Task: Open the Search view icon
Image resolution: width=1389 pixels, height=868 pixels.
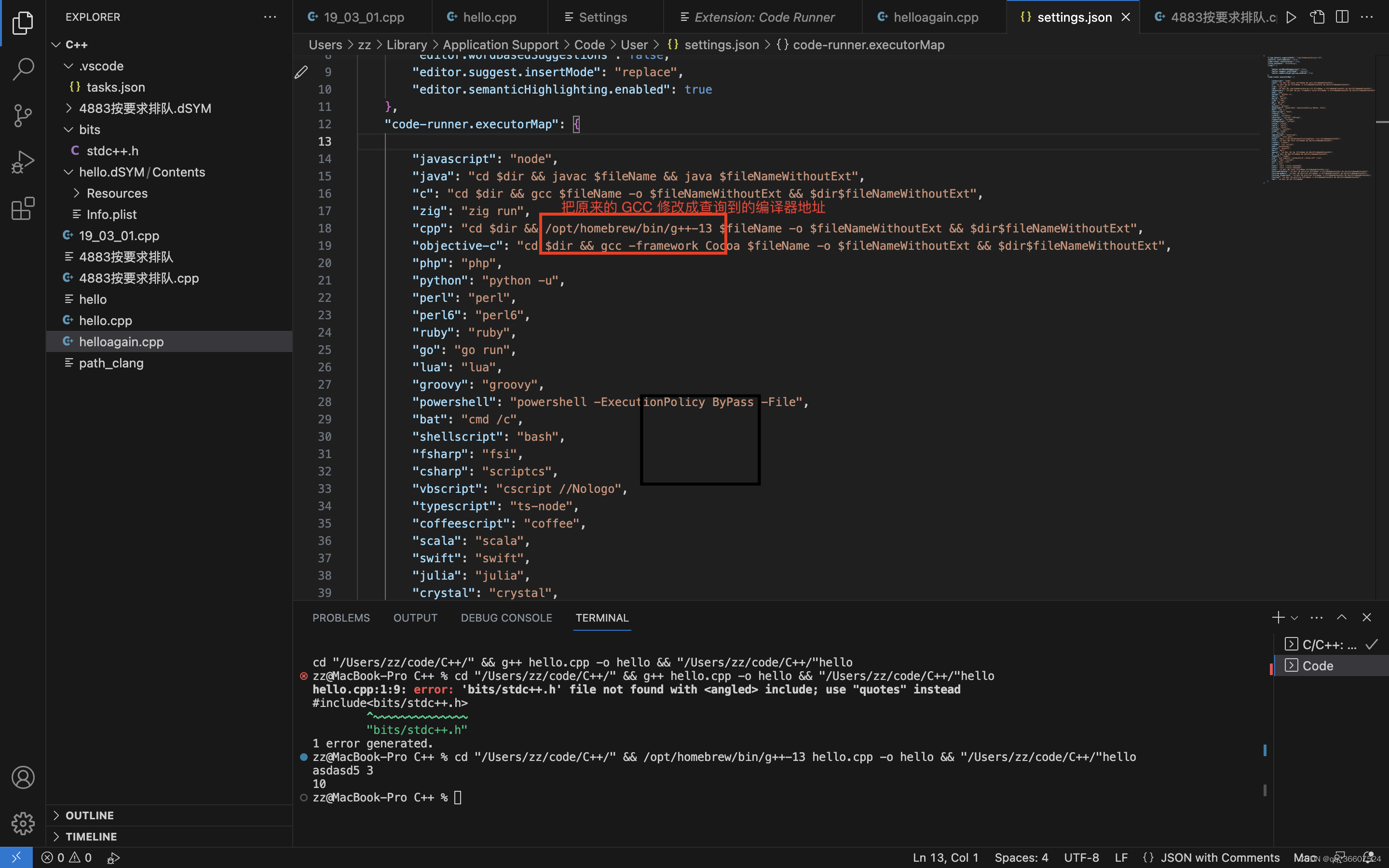Action: point(22,69)
